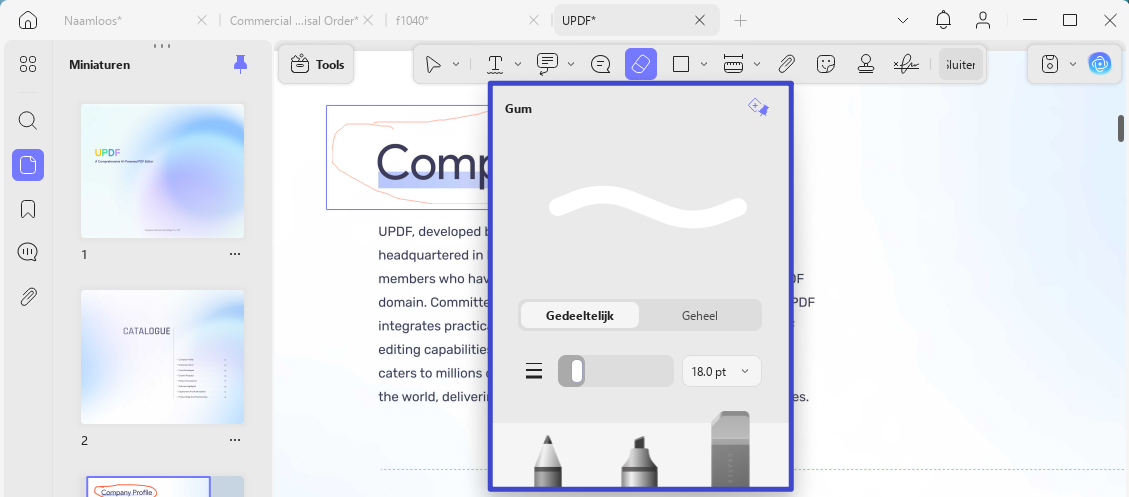Select Geheel eraser mode
Viewport: 1129px width, 497px height.
(699, 315)
